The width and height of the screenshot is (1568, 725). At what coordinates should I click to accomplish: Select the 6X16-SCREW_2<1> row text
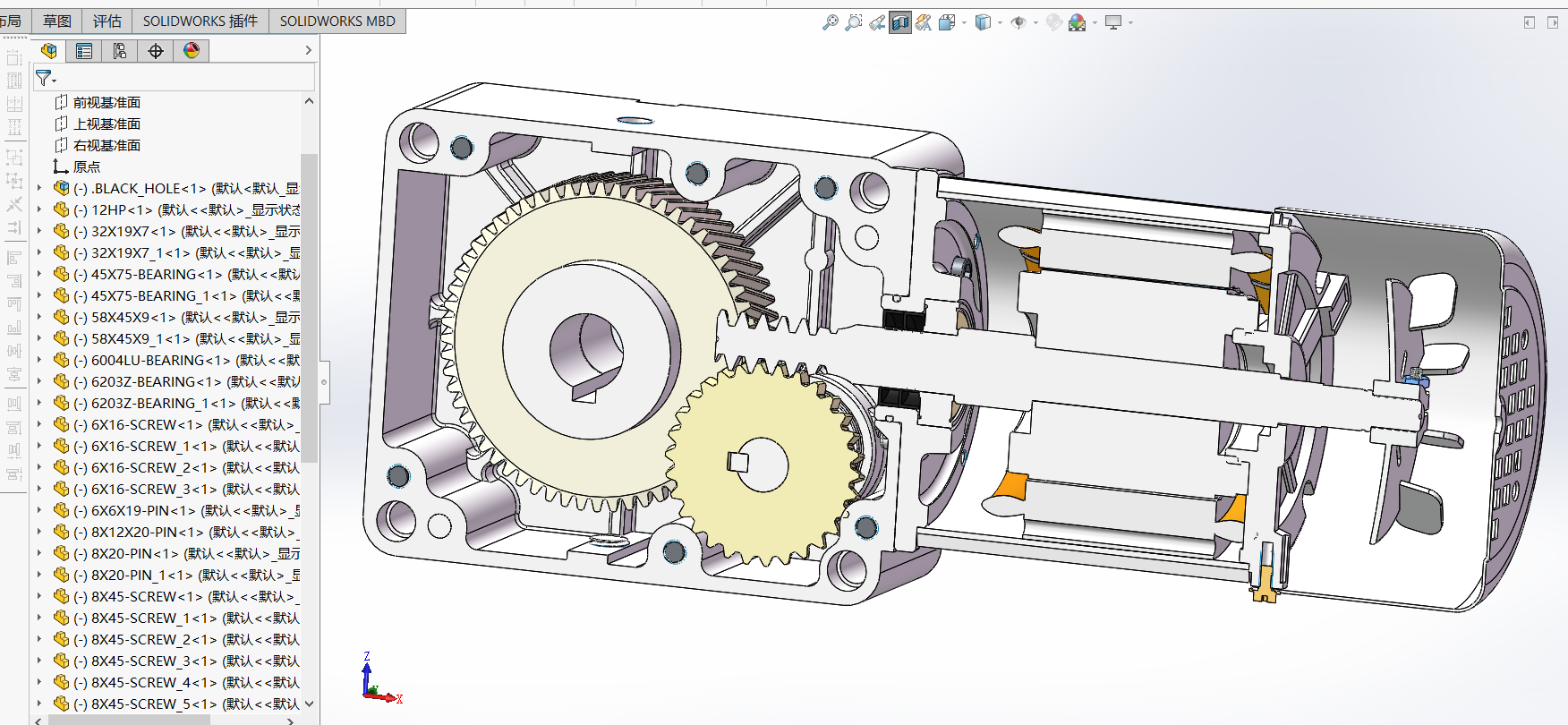(186, 468)
